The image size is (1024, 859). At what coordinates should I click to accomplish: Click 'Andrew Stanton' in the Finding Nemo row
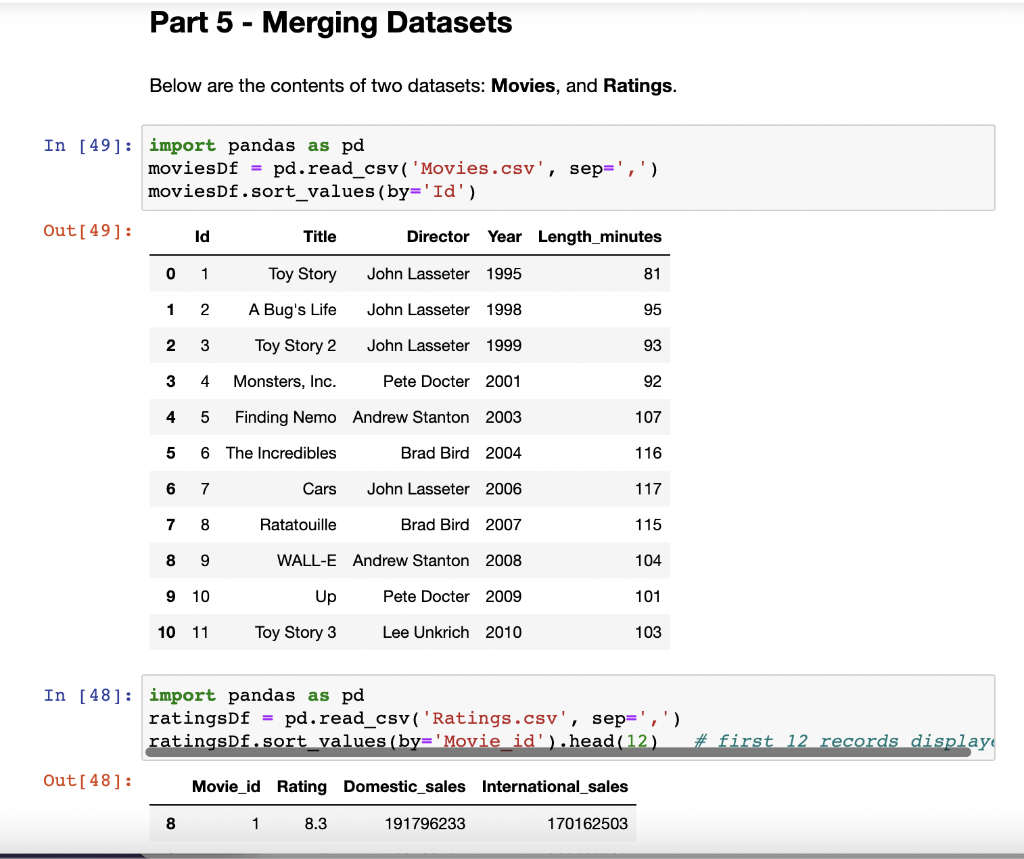click(x=411, y=417)
